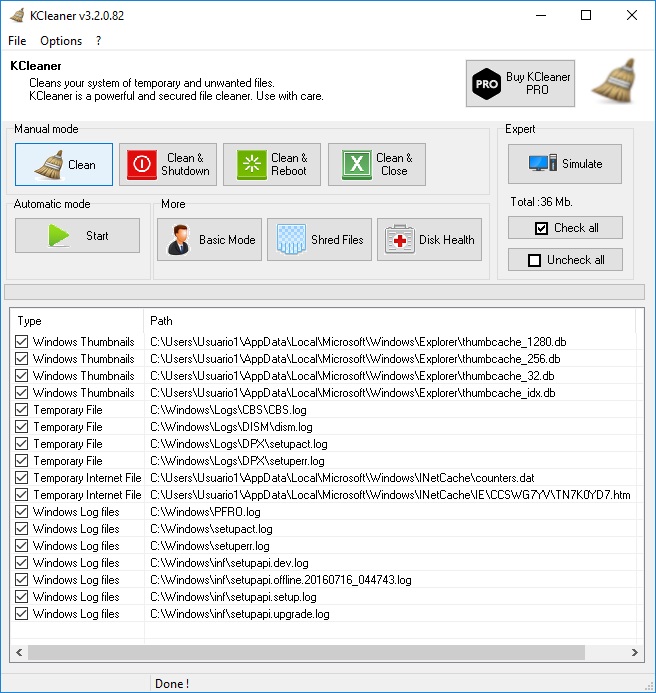Click the large broom logo in header
This screenshot has height=693, width=656.
[615, 80]
